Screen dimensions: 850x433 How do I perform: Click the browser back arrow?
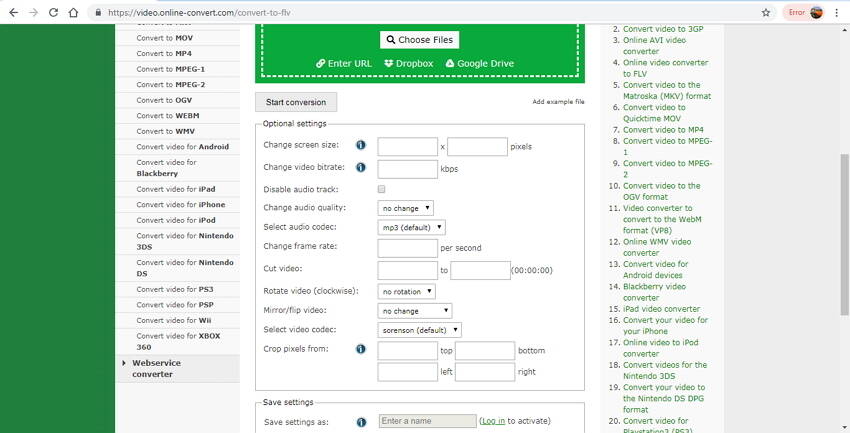tap(14, 12)
